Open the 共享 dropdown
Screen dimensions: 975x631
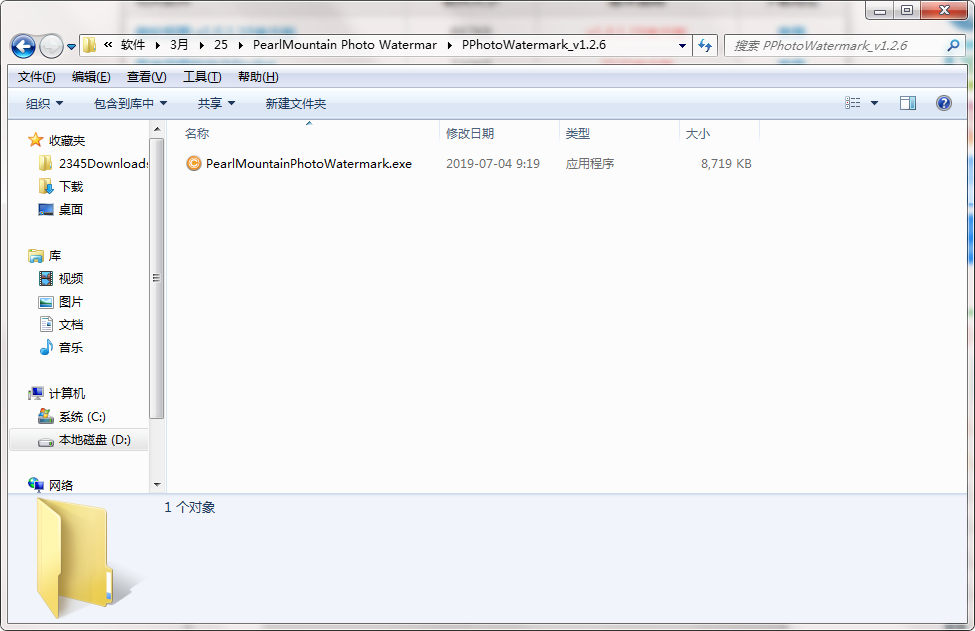tap(216, 103)
